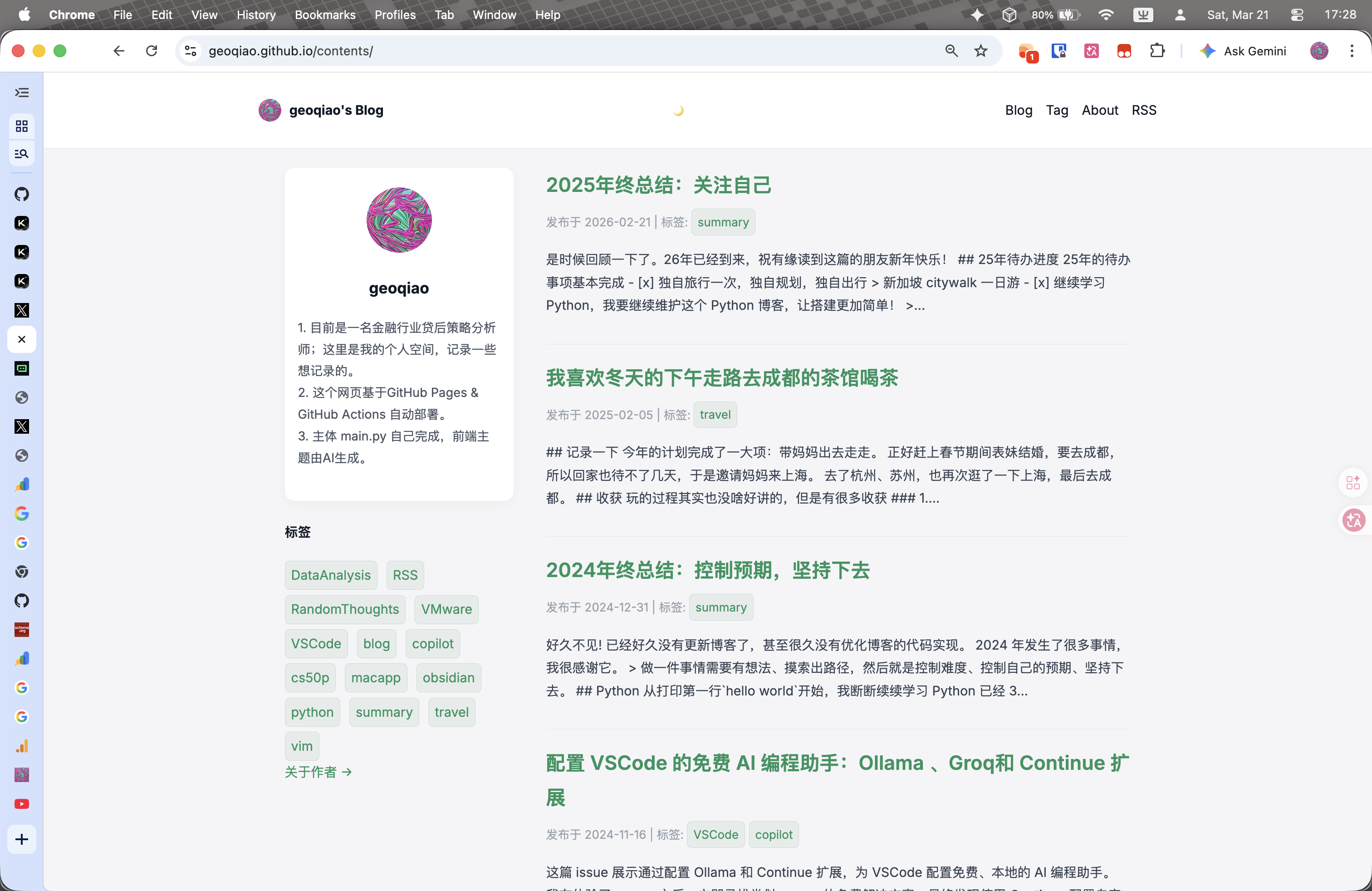Close the active vertical tab
This screenshot has width=1372, height=891.
[22, 339]
